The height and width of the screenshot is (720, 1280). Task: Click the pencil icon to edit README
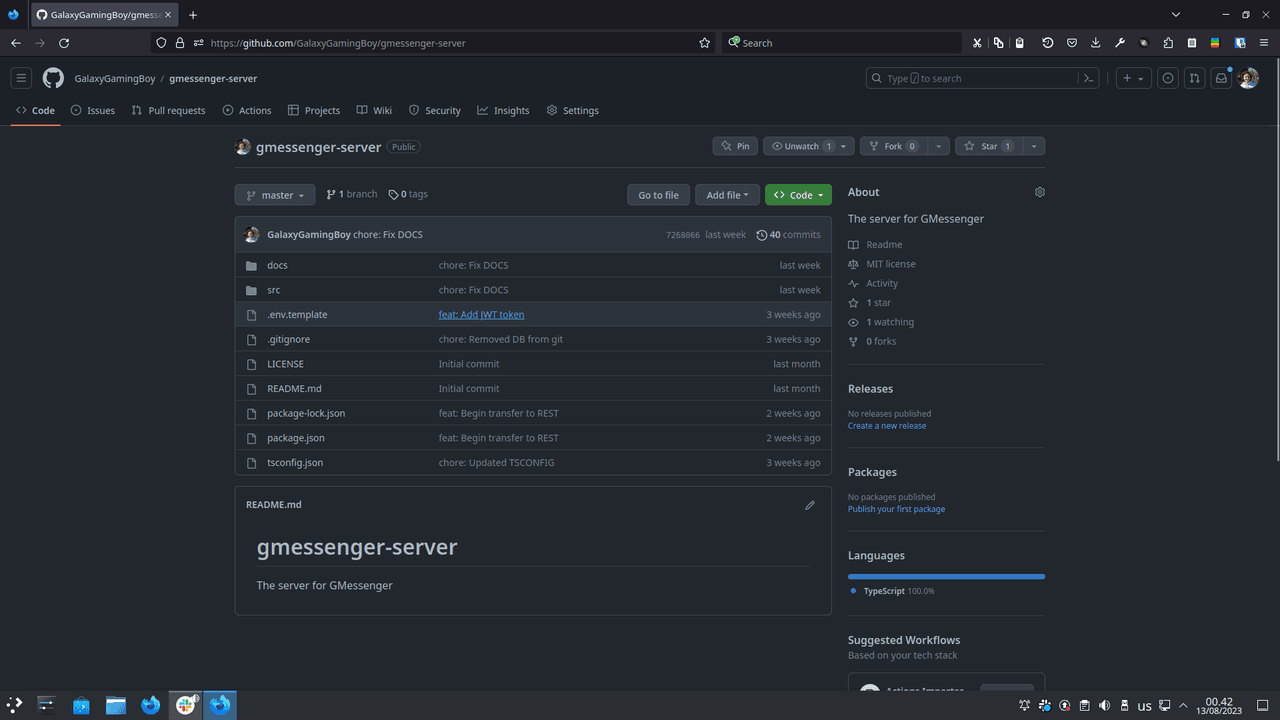810,505
